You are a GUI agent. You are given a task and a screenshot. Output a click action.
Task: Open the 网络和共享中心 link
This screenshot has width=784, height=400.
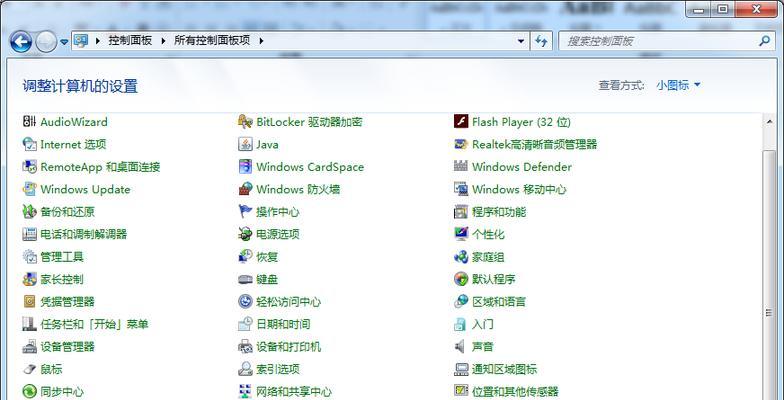[x=294, y=392]
